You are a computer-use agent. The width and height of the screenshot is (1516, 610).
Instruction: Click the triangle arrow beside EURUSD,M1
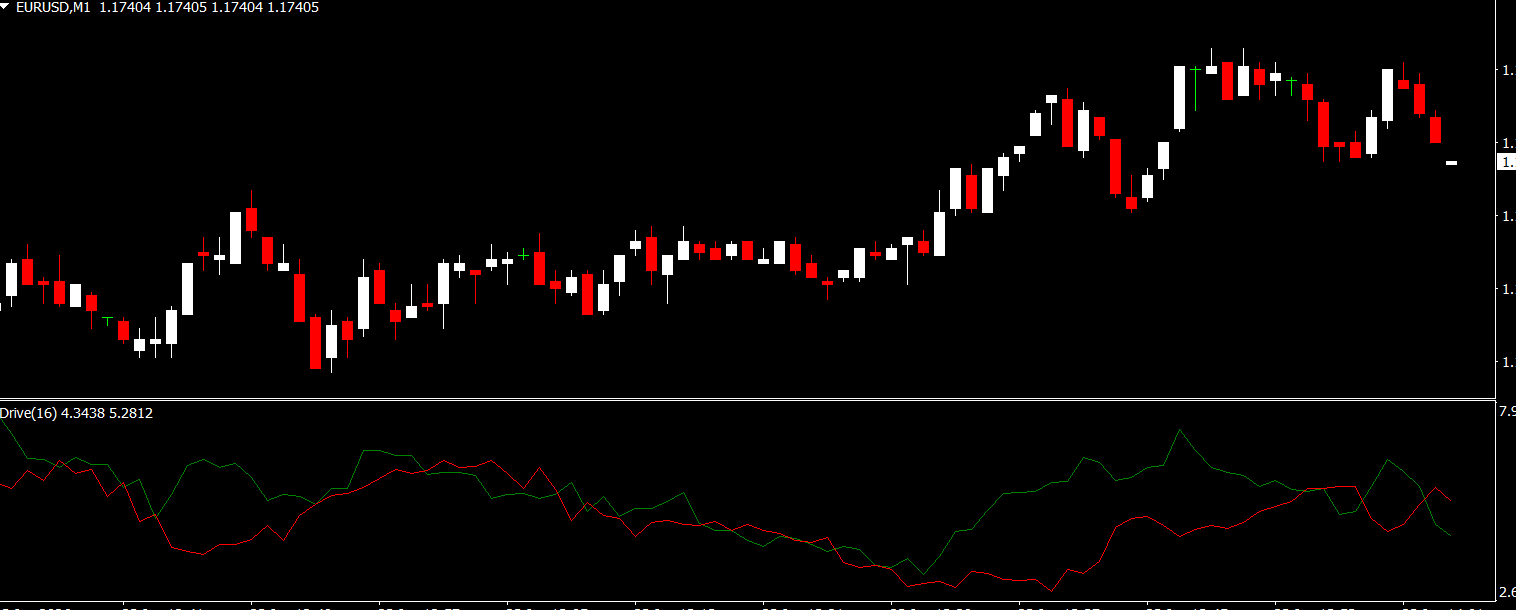[7, 7]
